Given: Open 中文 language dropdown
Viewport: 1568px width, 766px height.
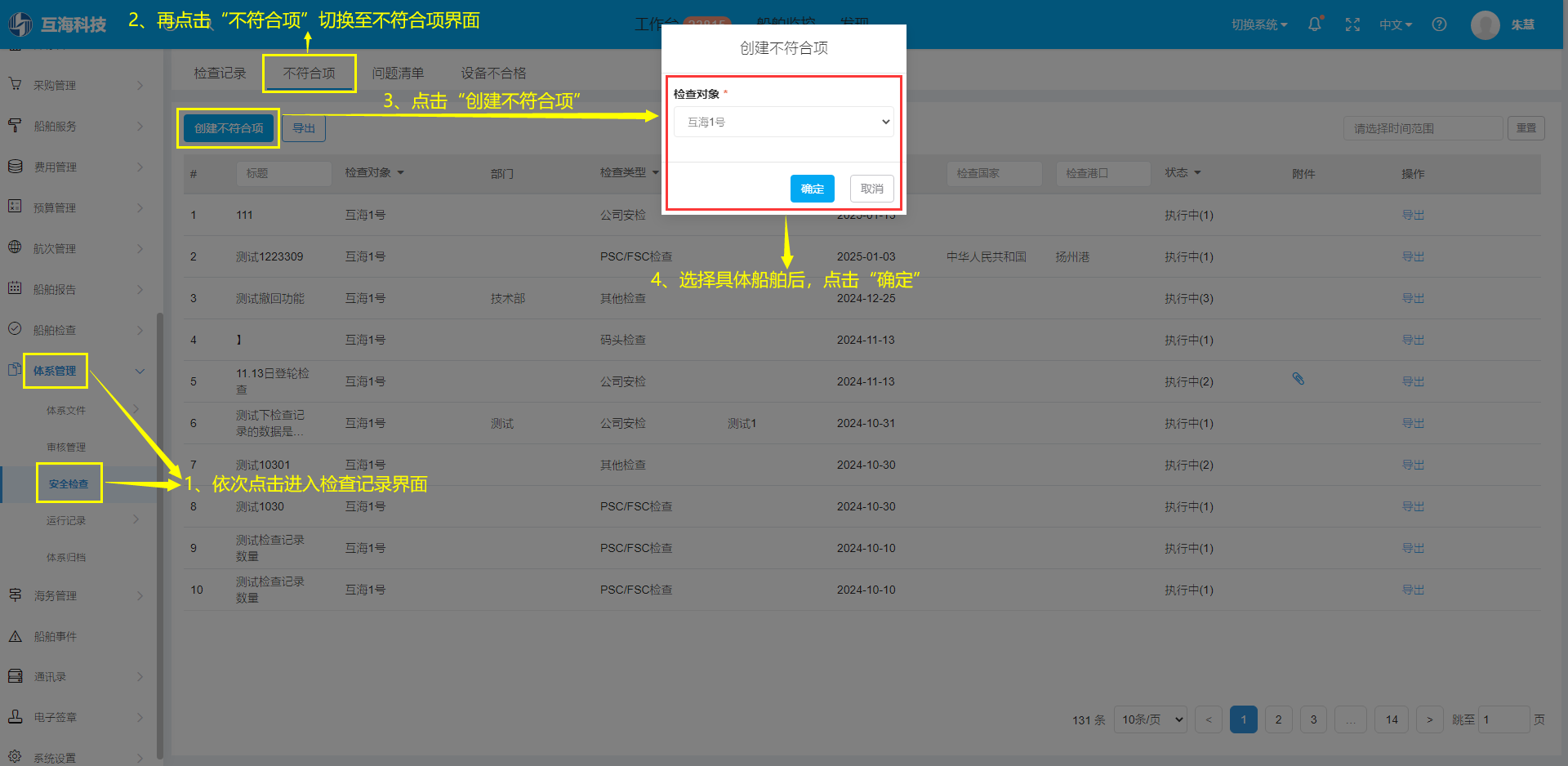Looking at the screenshot, I should [1396, 24].
